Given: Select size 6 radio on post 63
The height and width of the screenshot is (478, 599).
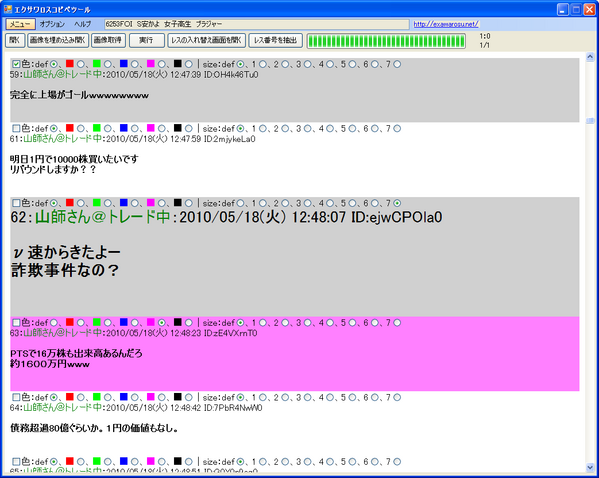Looking at the screenshot, I should 375,322.
